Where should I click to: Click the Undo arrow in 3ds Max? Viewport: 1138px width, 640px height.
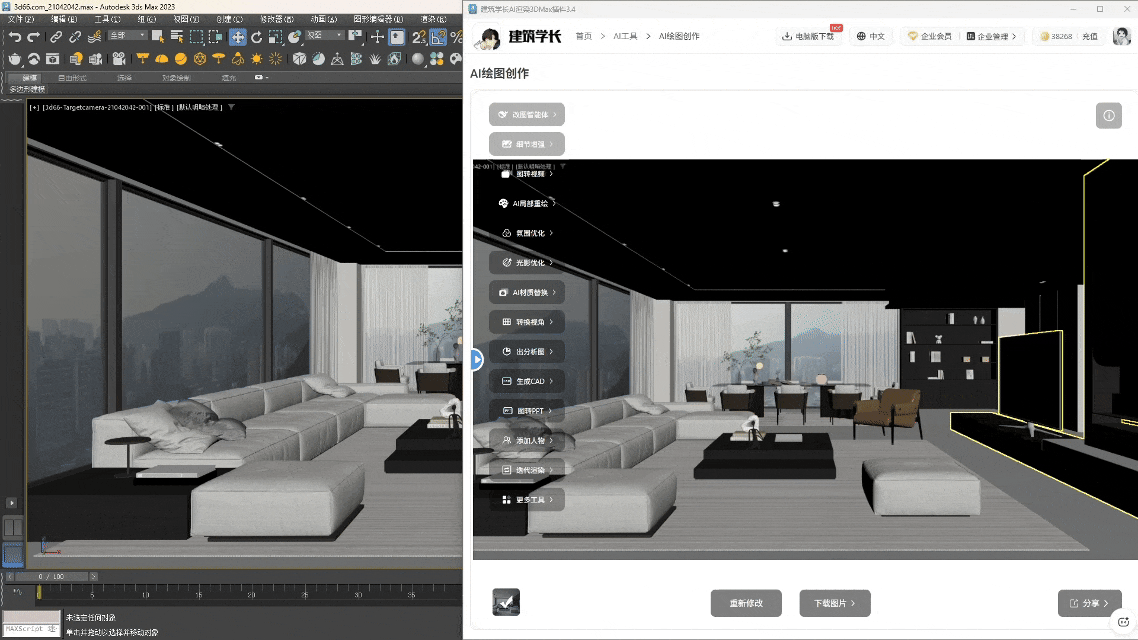click(x=15, y=36)
